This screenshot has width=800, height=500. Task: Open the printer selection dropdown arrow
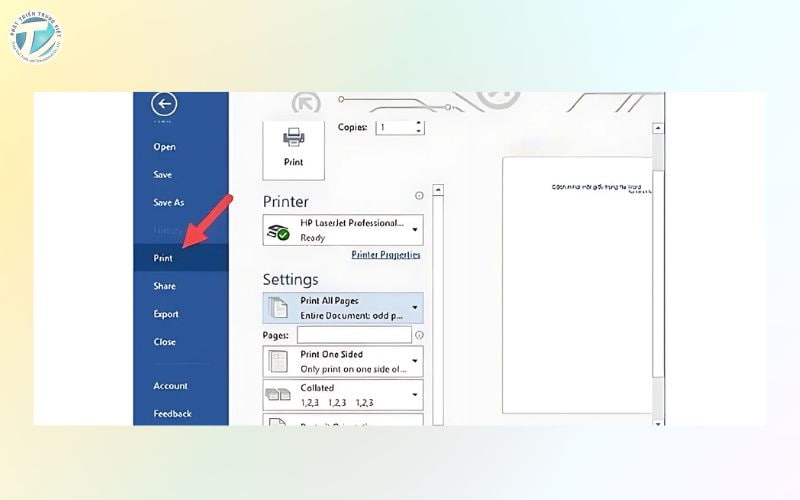pyautogui.click(x=415, y=230)
